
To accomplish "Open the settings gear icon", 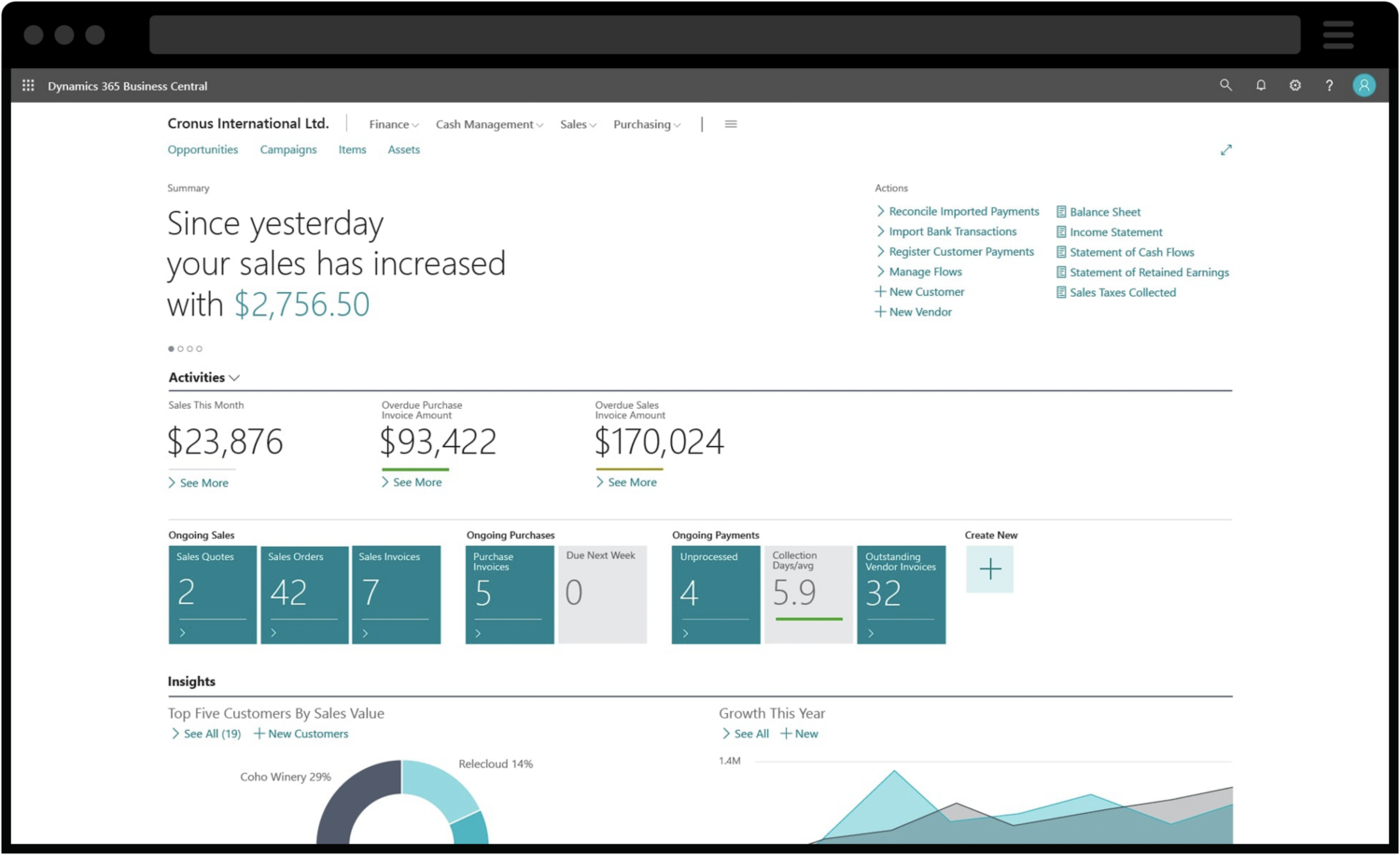I will [x=1295, y=85].
